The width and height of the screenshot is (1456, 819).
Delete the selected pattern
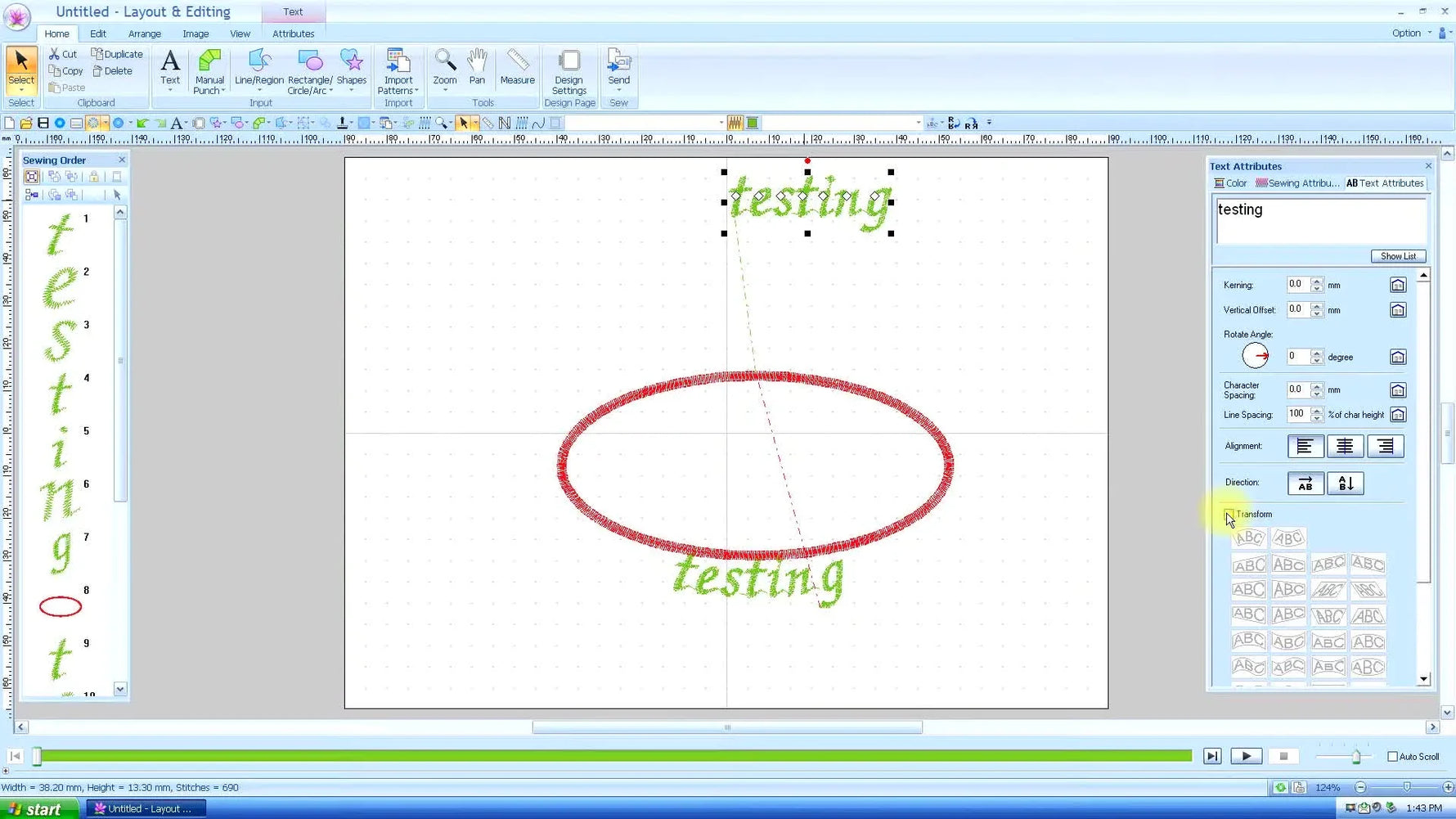click(113, 71)
